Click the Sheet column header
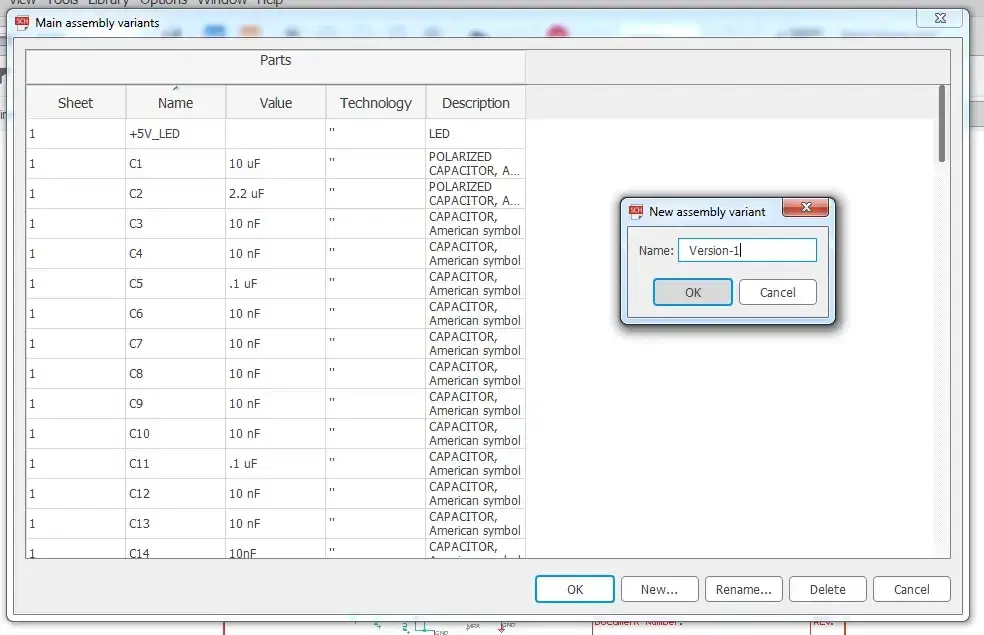Viewport: 984px width, 635px height. pyautogui.click(x=75, y=102)
